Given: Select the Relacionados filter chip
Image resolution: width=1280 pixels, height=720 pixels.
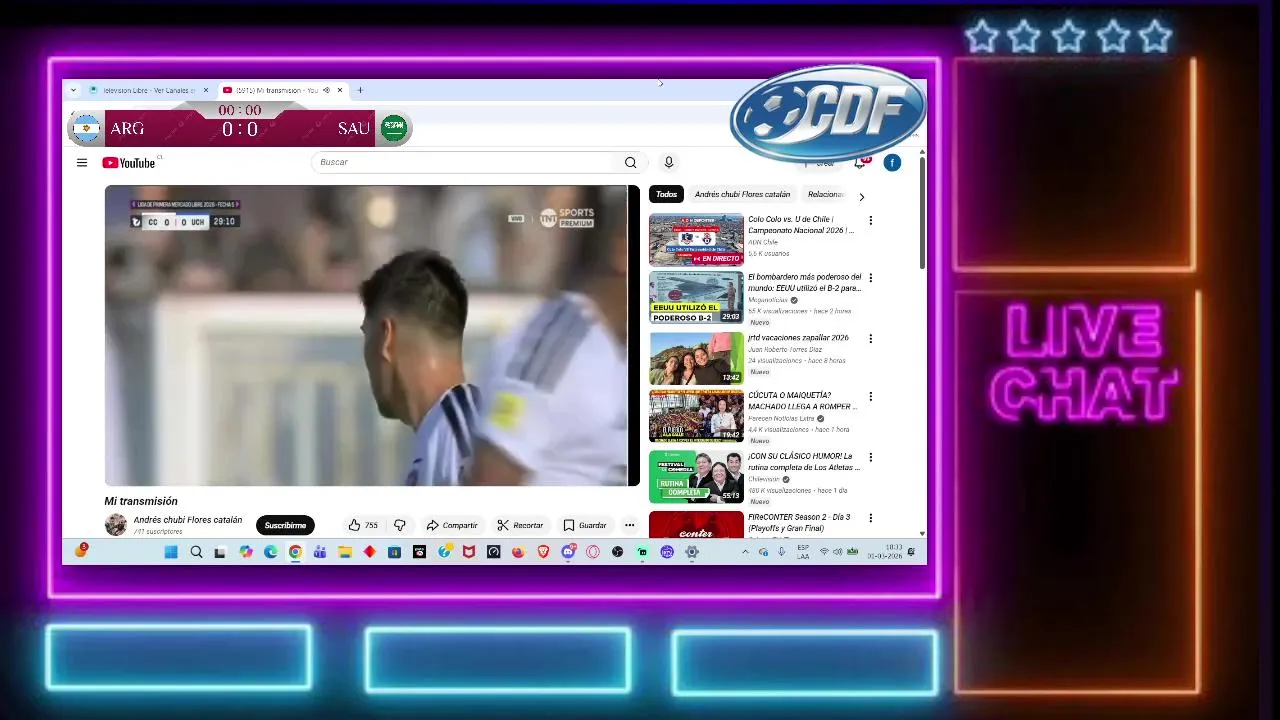Looking at the screenshot, I should pyautogui.click(x=825, y=194).
